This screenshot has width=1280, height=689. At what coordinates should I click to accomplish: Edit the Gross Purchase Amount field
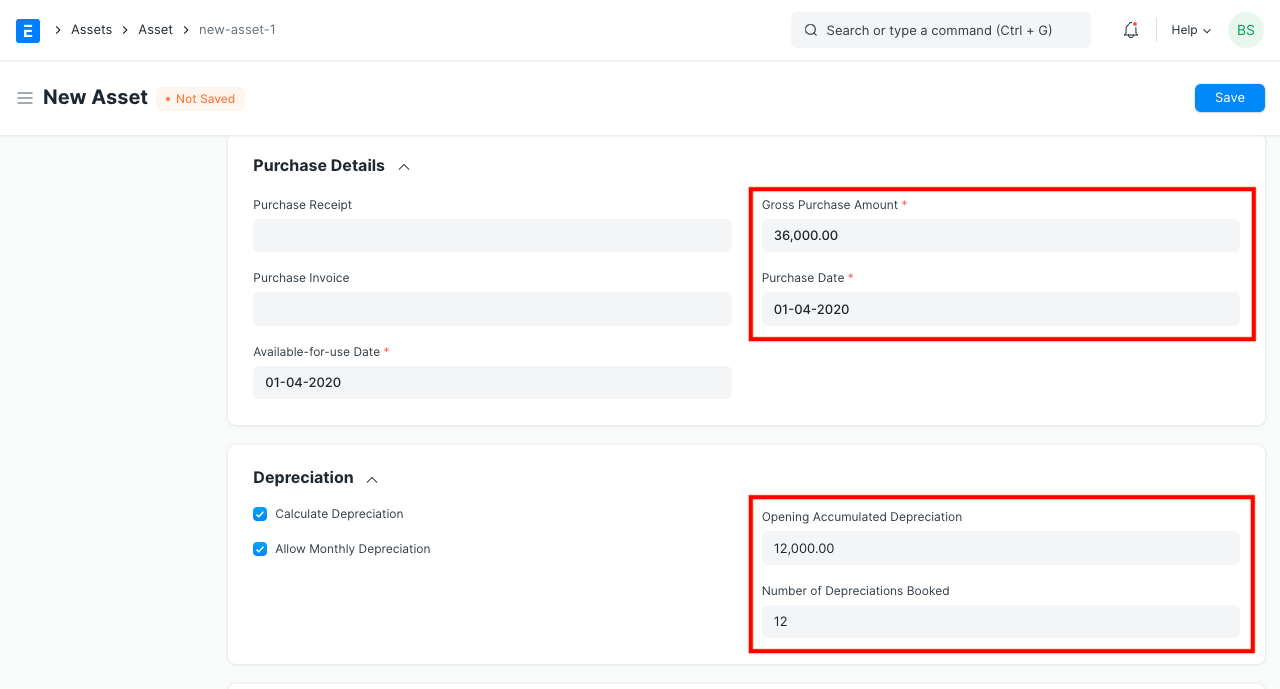1000,236
